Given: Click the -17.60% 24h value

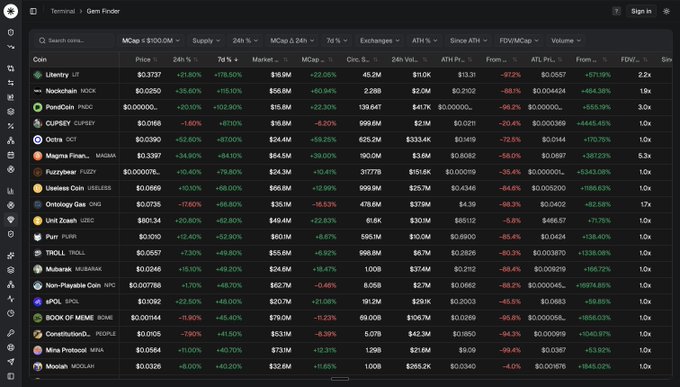Looking at the screenshot, I should click(190, 204).
